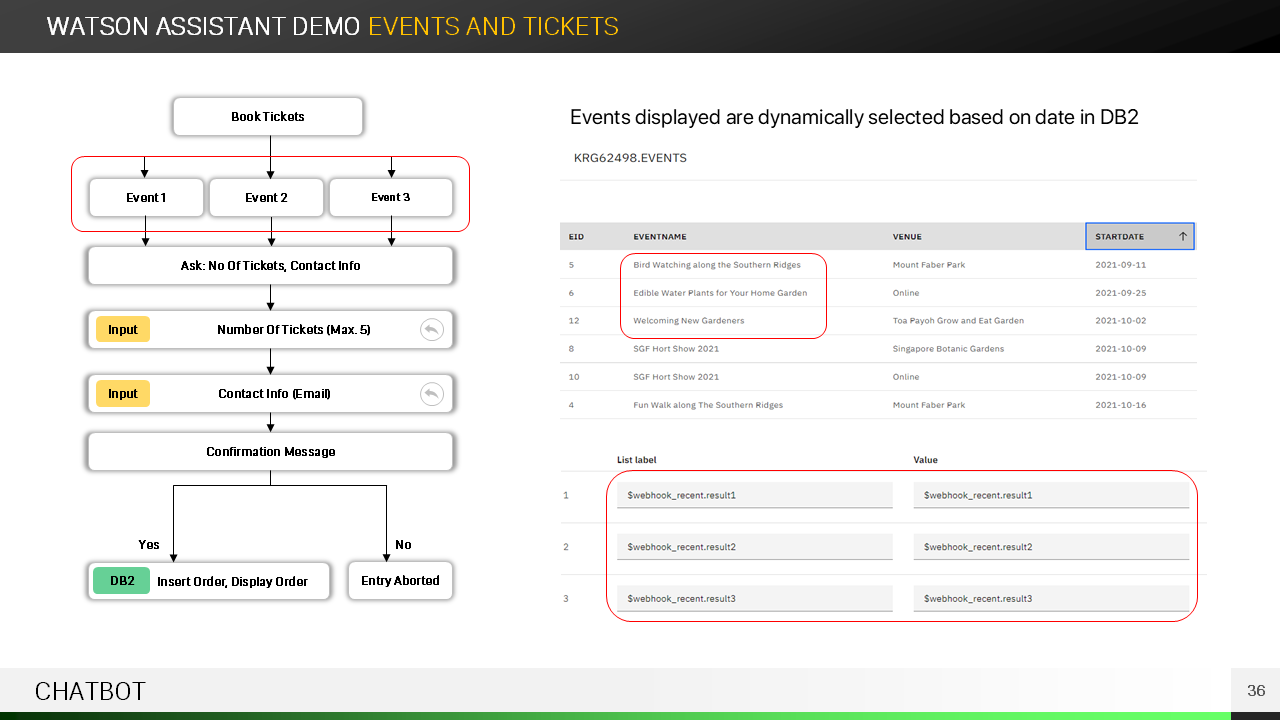Select the Event 2 node
The width and height of the screenshot is (1280, 720).
pos(266,198)
